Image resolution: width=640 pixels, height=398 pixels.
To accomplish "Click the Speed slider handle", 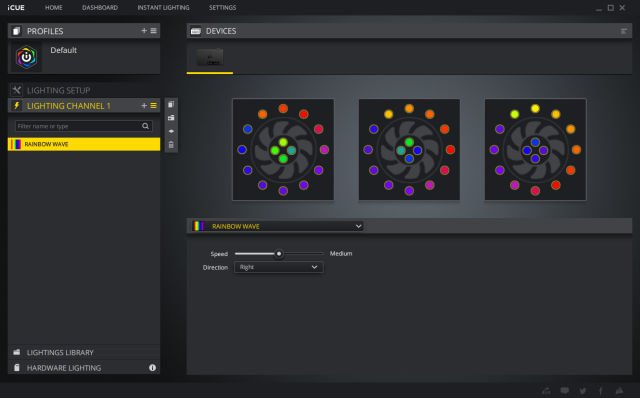I will coord(279,254).
